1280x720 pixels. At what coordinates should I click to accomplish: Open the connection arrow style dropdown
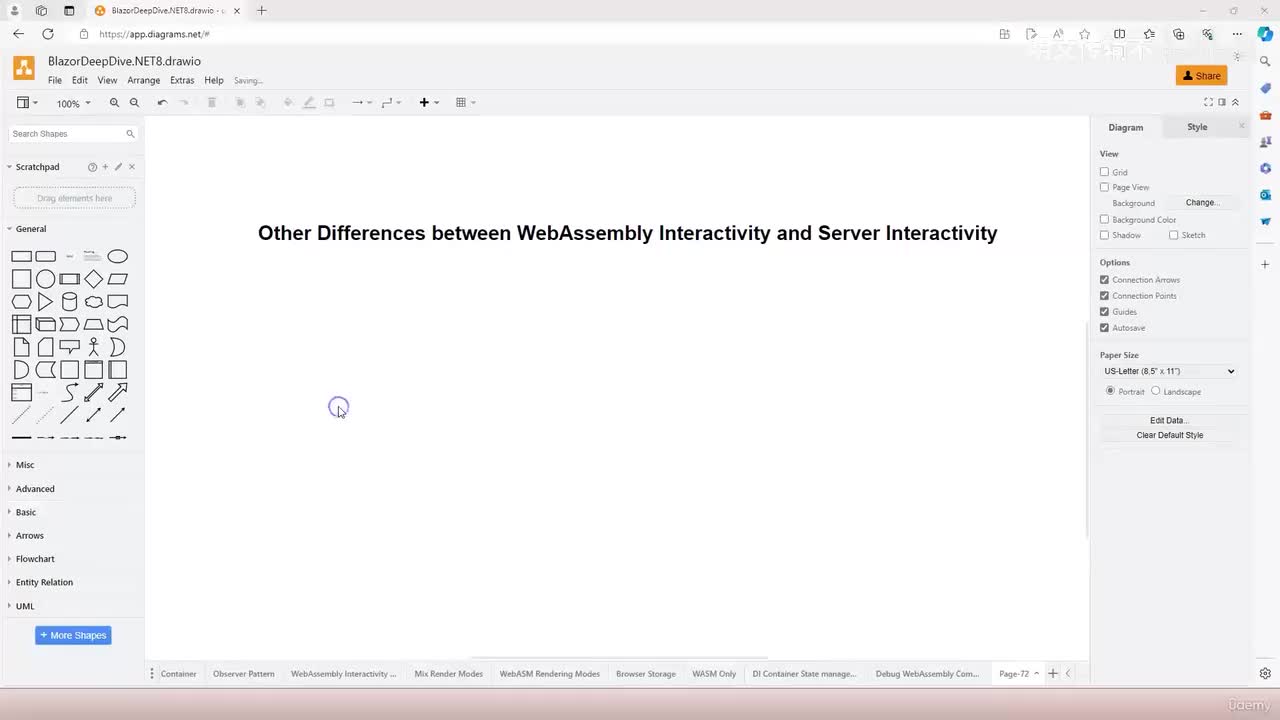pyautogui.click(x=362, y=103)
